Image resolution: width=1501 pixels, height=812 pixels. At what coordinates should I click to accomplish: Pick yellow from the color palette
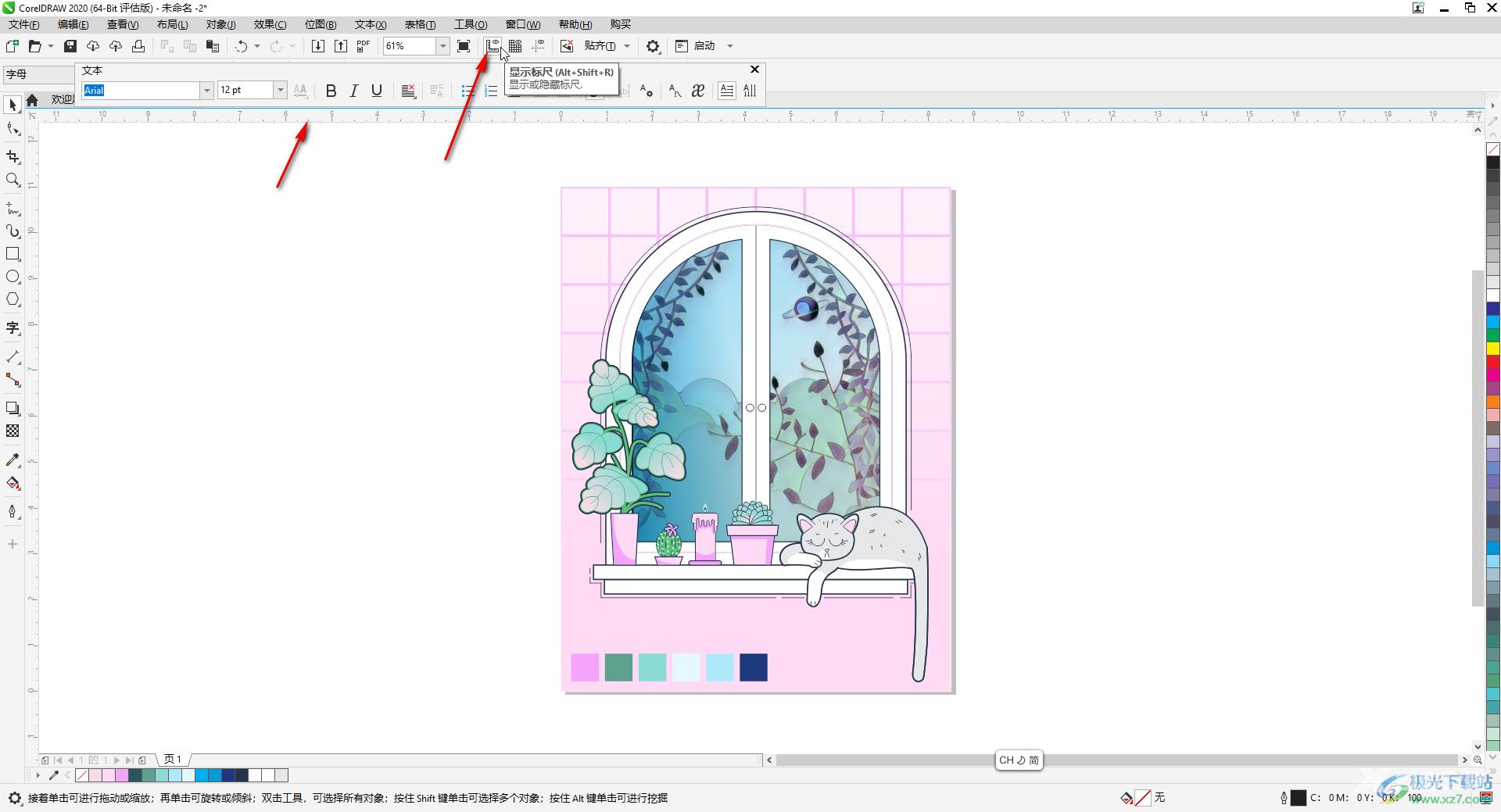(1493, 349)
